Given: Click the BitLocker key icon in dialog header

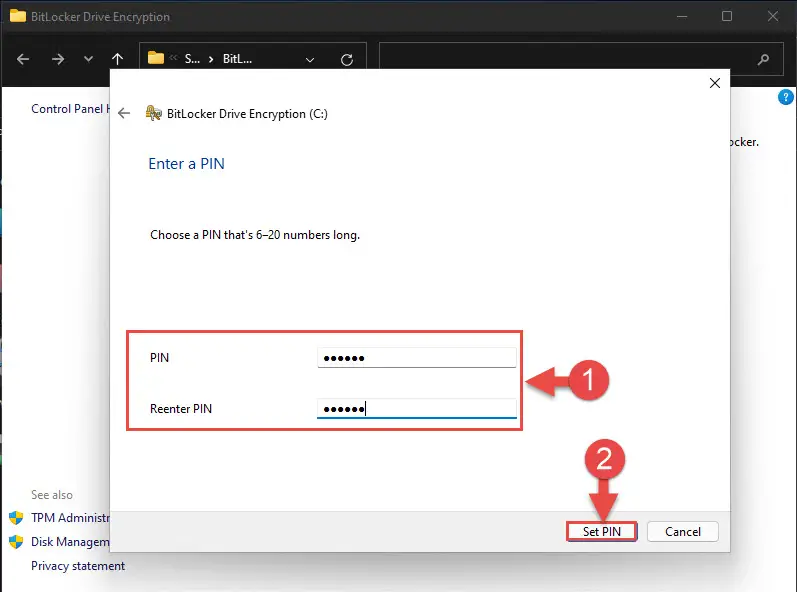Looking at the screenshot, I should 154,113.
